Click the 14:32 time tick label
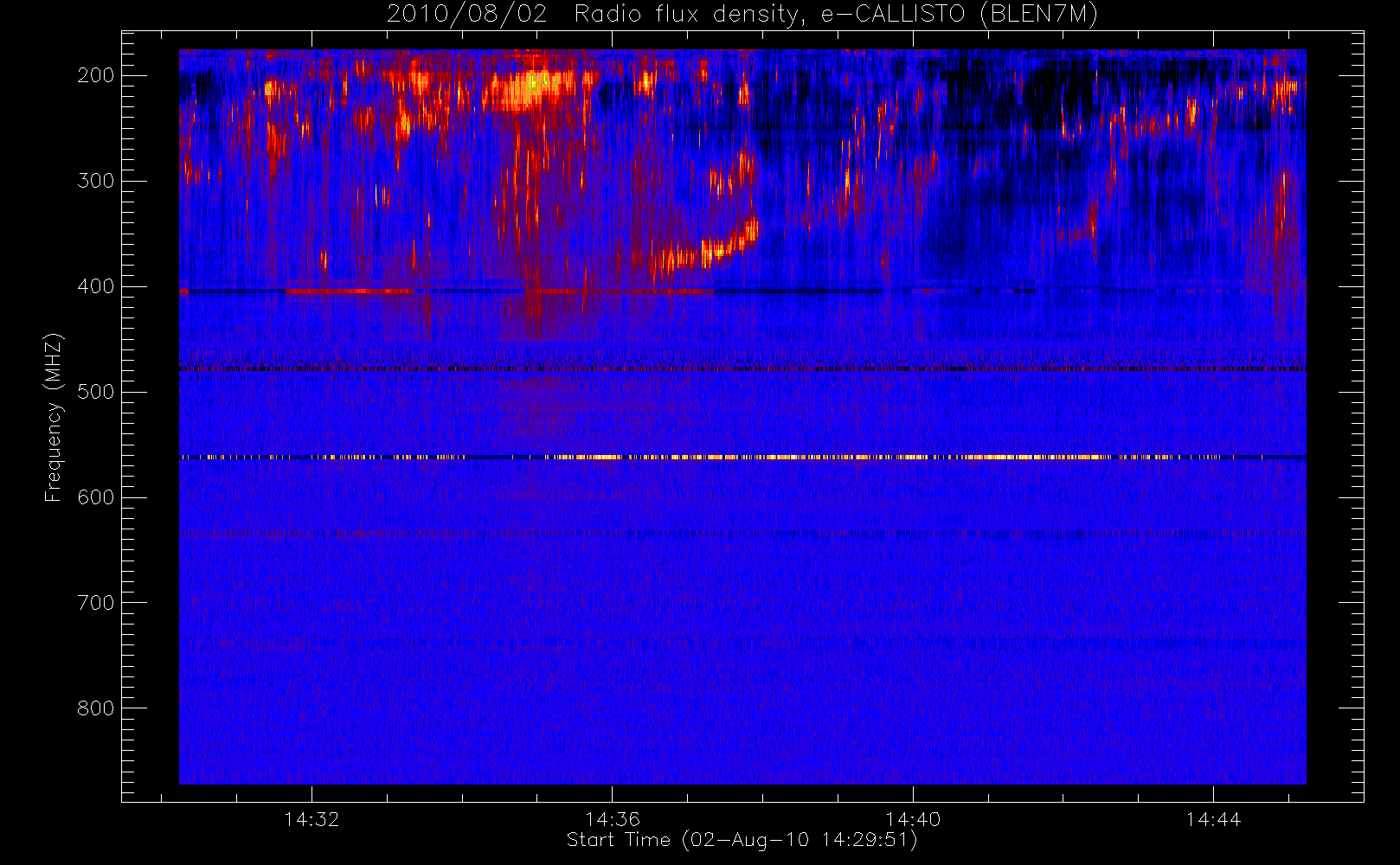This screenshot has width=1400, height=865. [311, 819]
